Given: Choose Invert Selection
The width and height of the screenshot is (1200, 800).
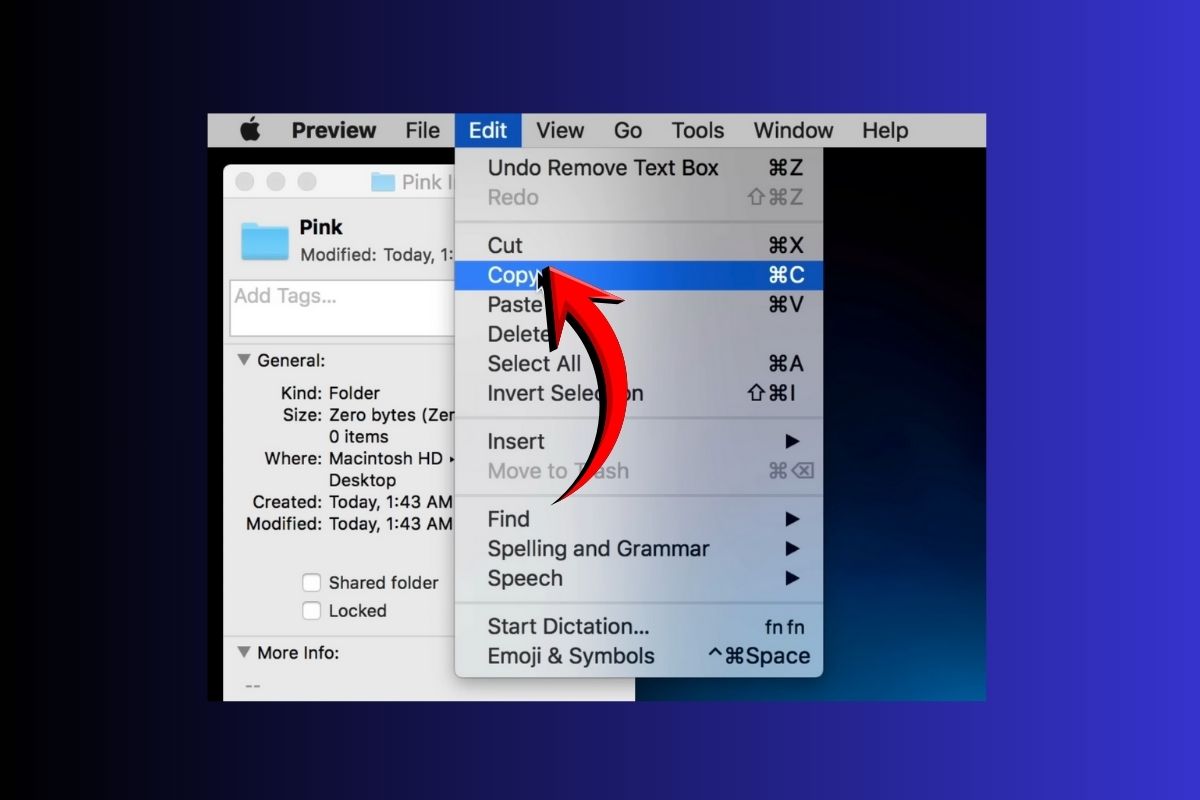Looking at the screenshot, I should click(639, 393).
